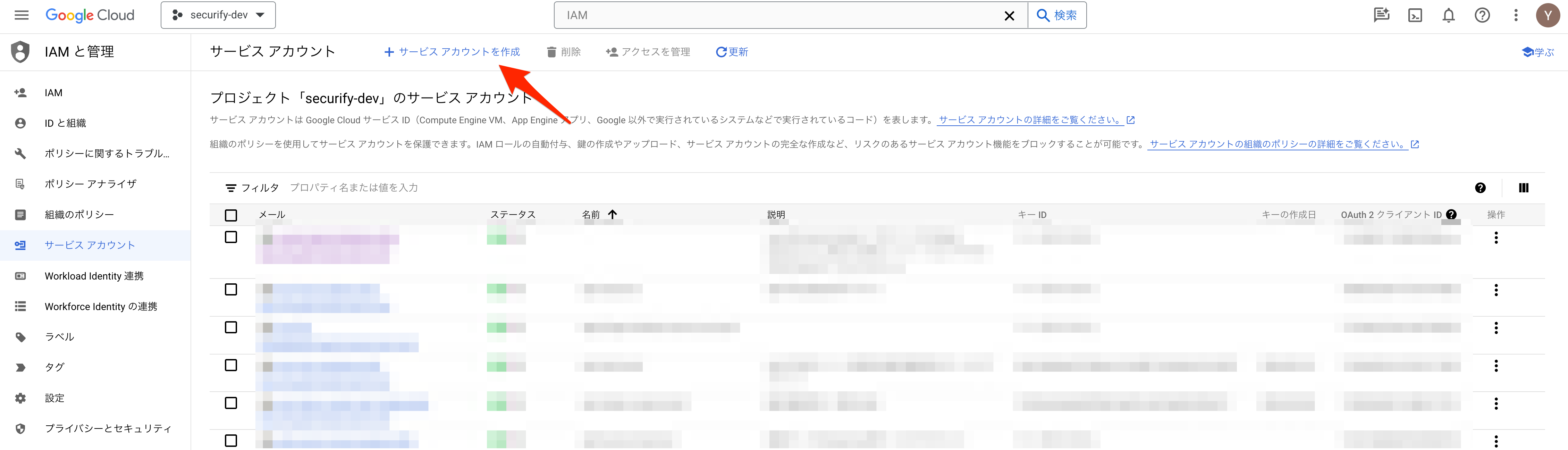Select サービス アカウント in the sidebar
This screenshot has height=450, width=1568.
click(95, 245)
